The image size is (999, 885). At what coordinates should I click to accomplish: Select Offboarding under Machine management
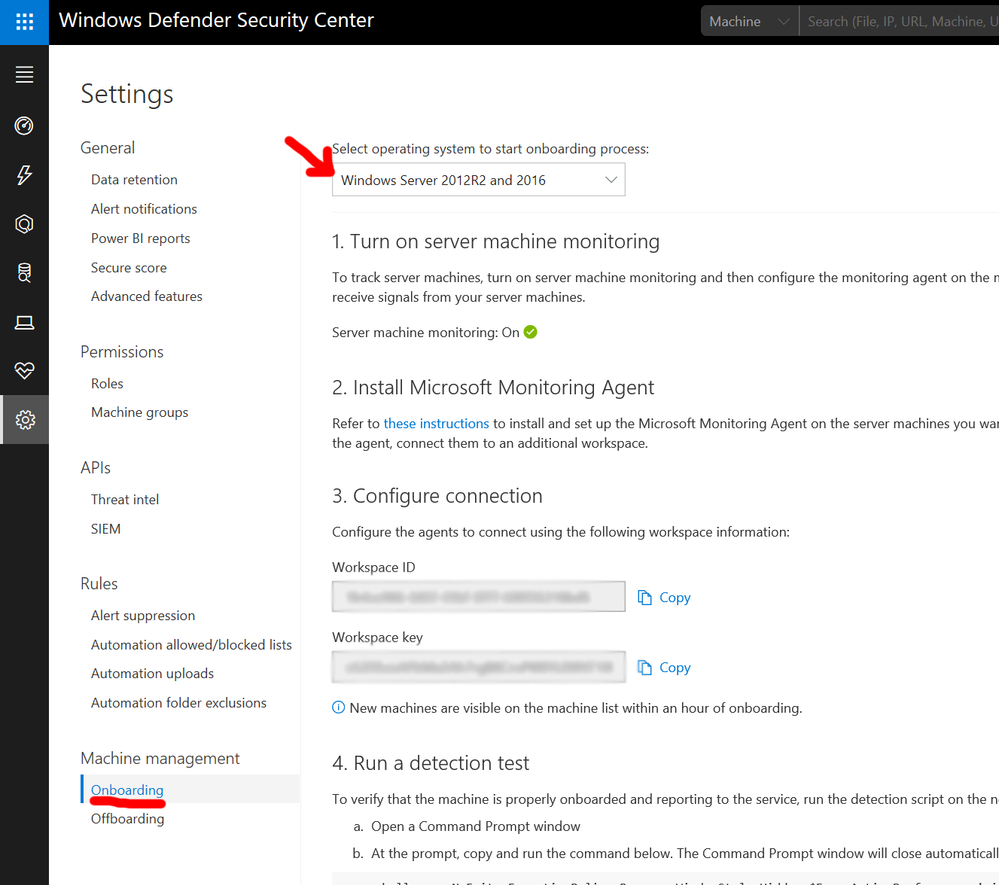127,819
